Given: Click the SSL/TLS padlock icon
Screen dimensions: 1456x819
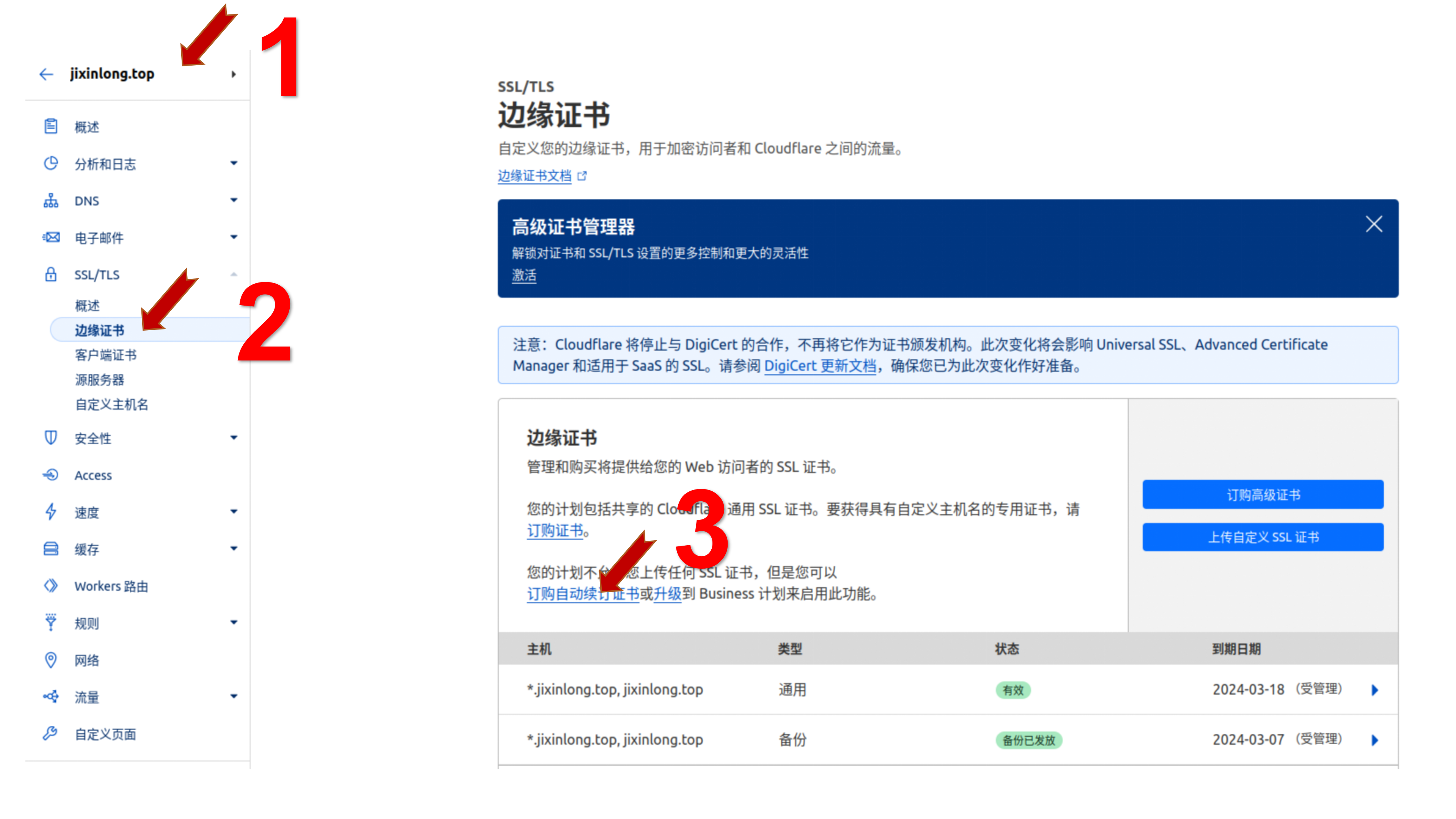Looking at the screenshot, I should (51, 274).
